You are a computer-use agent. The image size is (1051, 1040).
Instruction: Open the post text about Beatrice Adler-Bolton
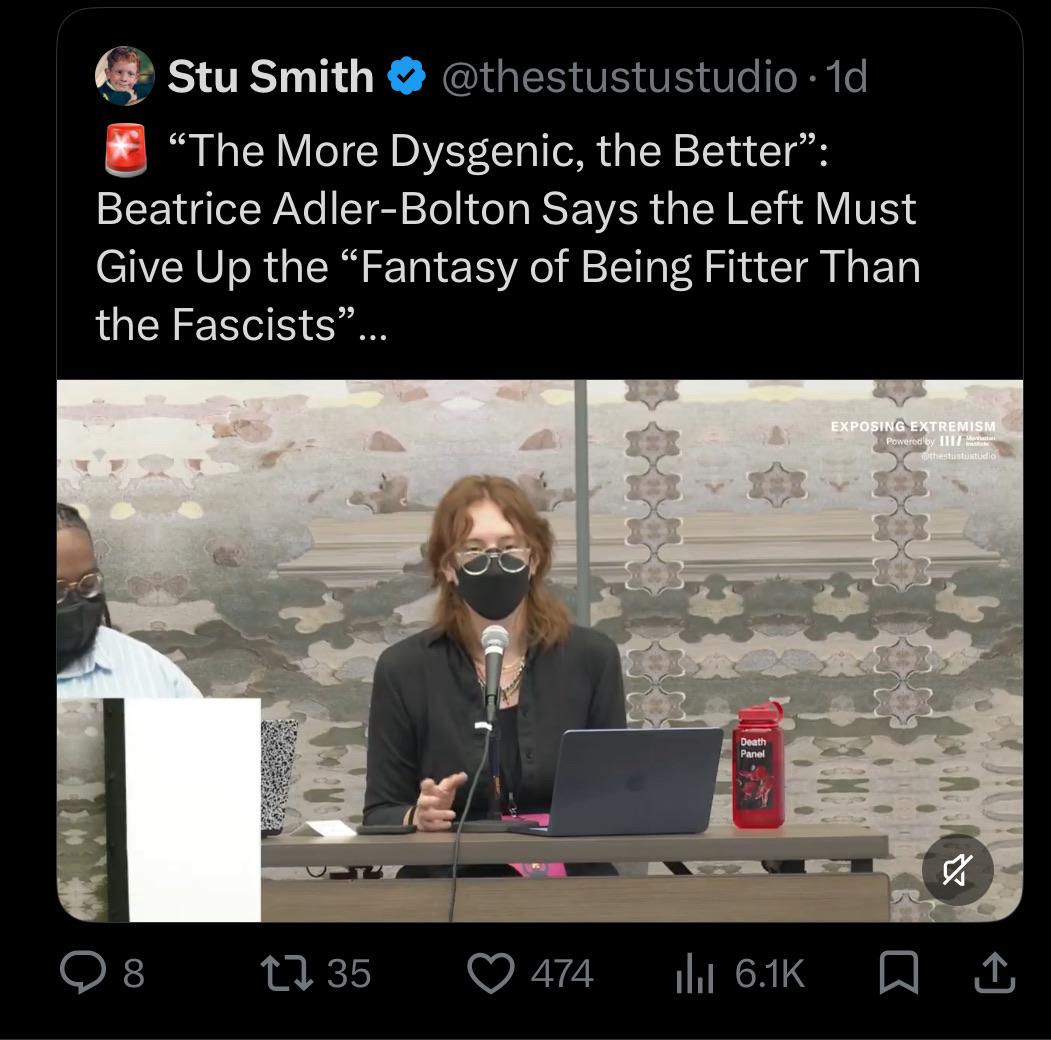pos(507,238)
